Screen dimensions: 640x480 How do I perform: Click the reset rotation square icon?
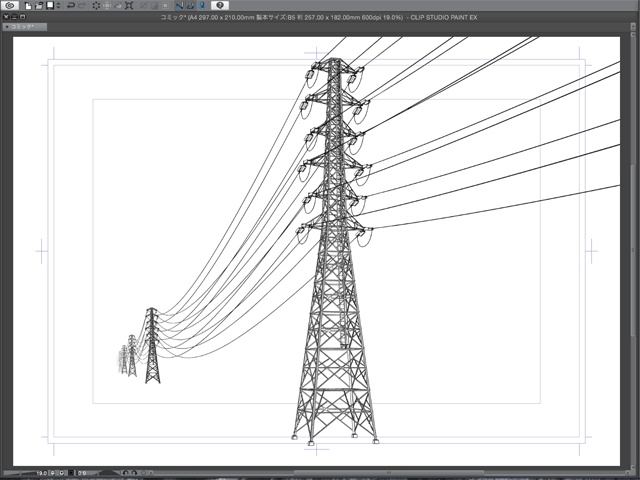[71, 473]
